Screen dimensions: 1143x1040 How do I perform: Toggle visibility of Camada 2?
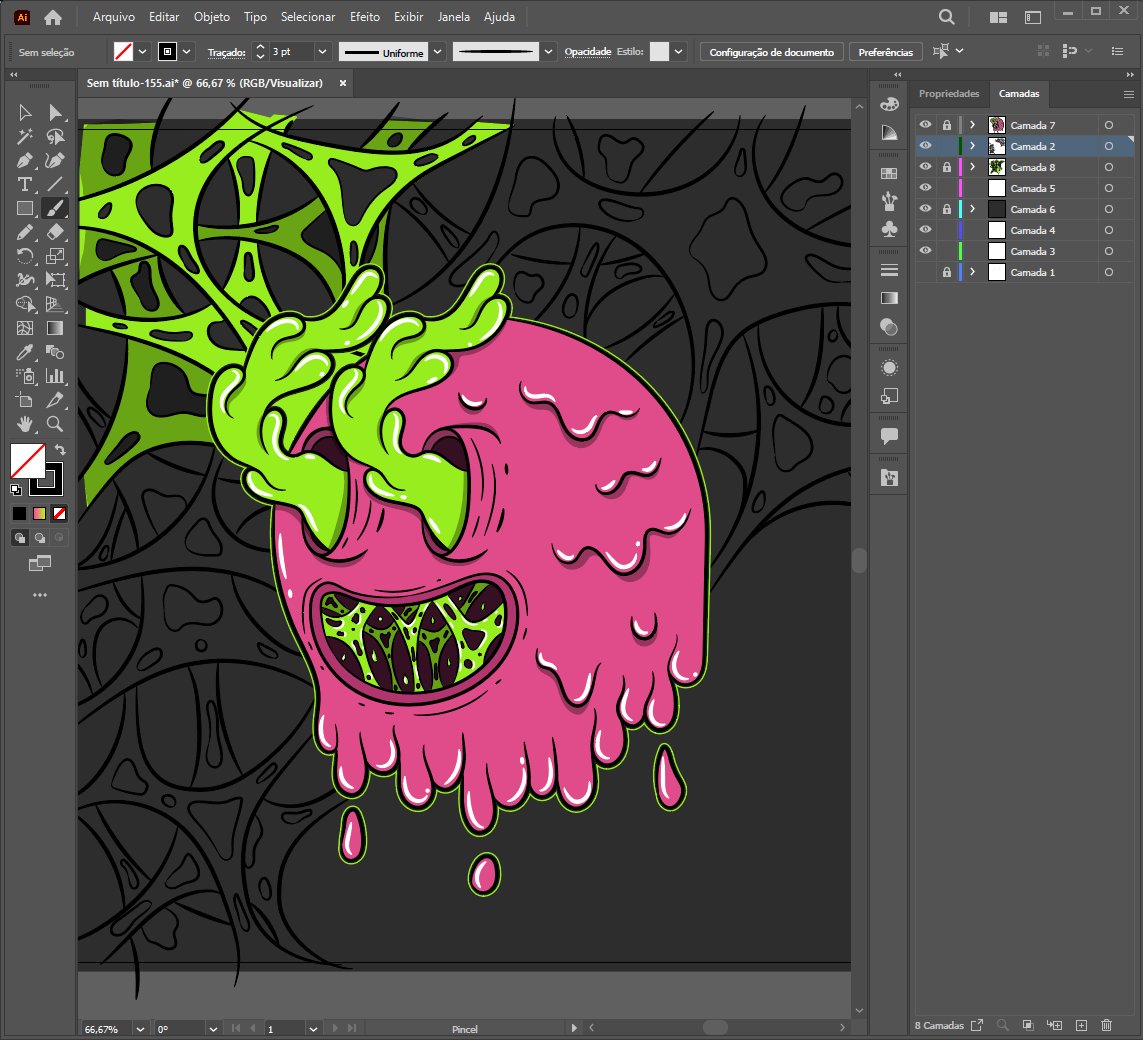point(925,146)
